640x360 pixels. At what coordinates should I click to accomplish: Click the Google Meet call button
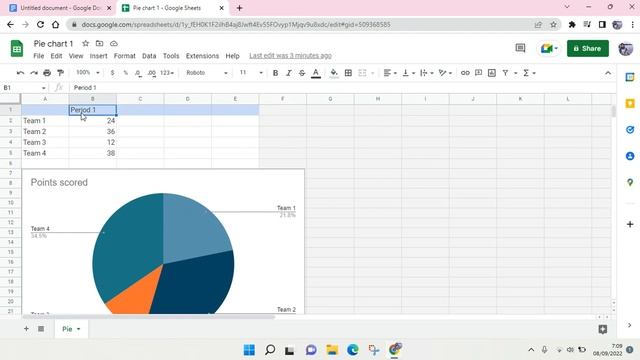pyautogui.click(x=549, y=49)
